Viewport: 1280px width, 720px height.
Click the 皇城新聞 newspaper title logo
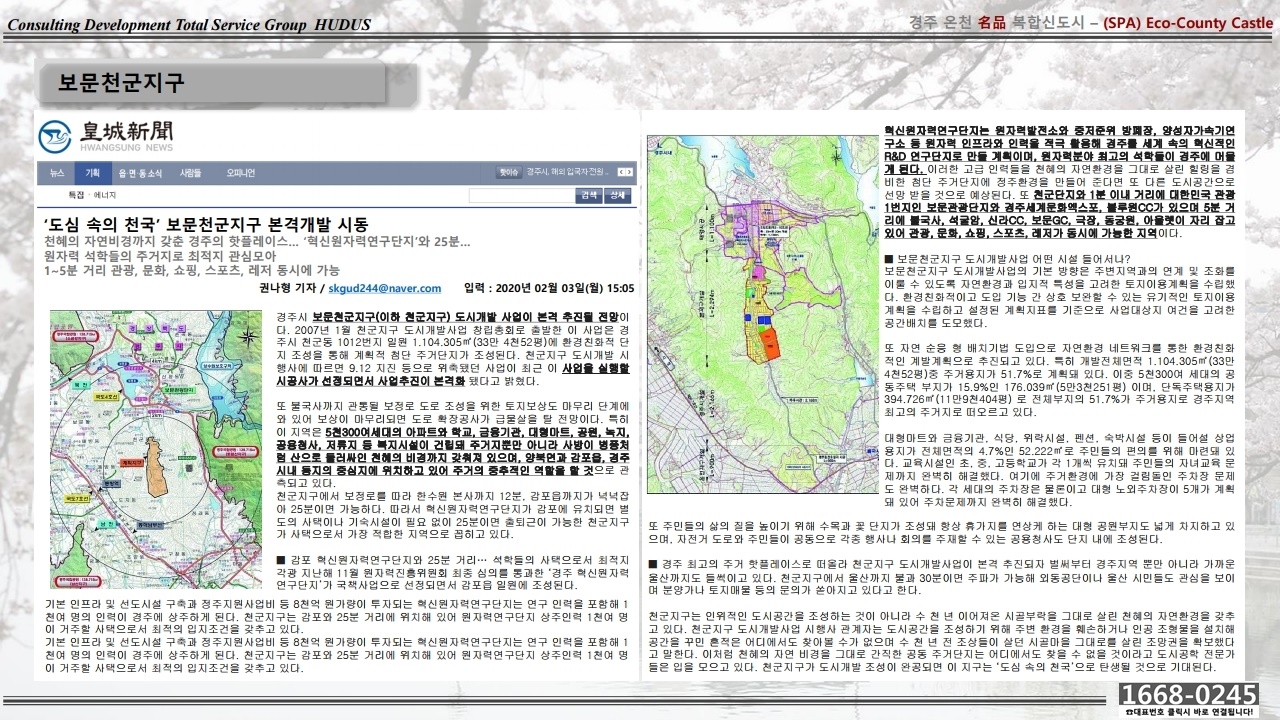[127, 131]
